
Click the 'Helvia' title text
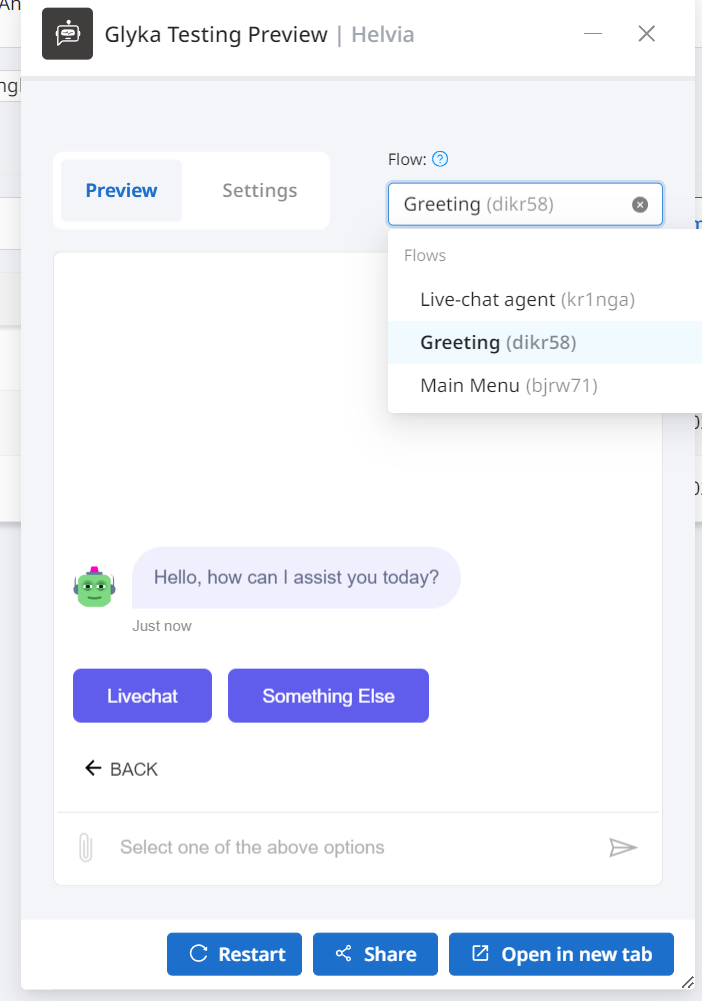coord(382,34)
